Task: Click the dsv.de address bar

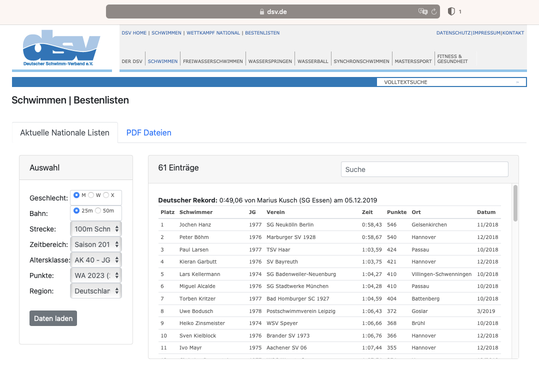Action: coord(273,12)
